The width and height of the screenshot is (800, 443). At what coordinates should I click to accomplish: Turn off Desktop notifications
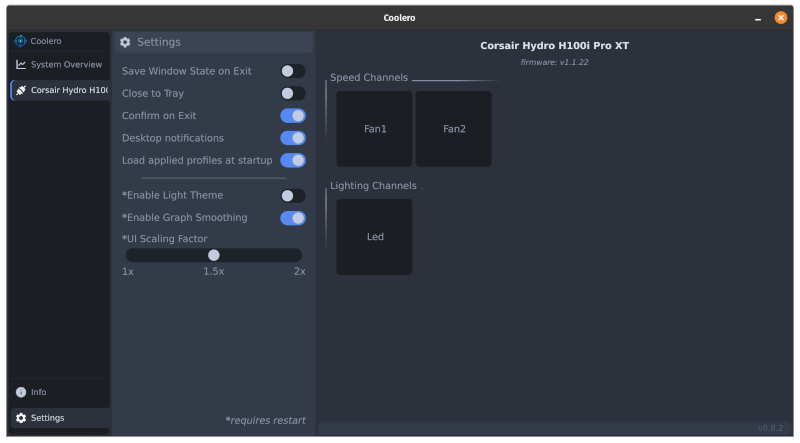click(x=293, y=138)
